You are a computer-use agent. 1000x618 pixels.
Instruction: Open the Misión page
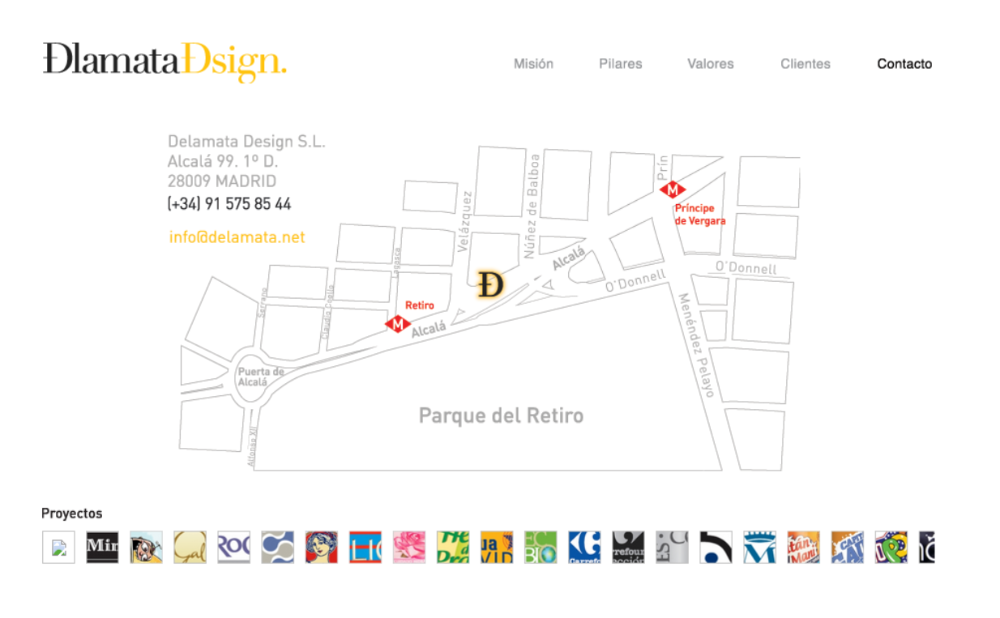533,64
